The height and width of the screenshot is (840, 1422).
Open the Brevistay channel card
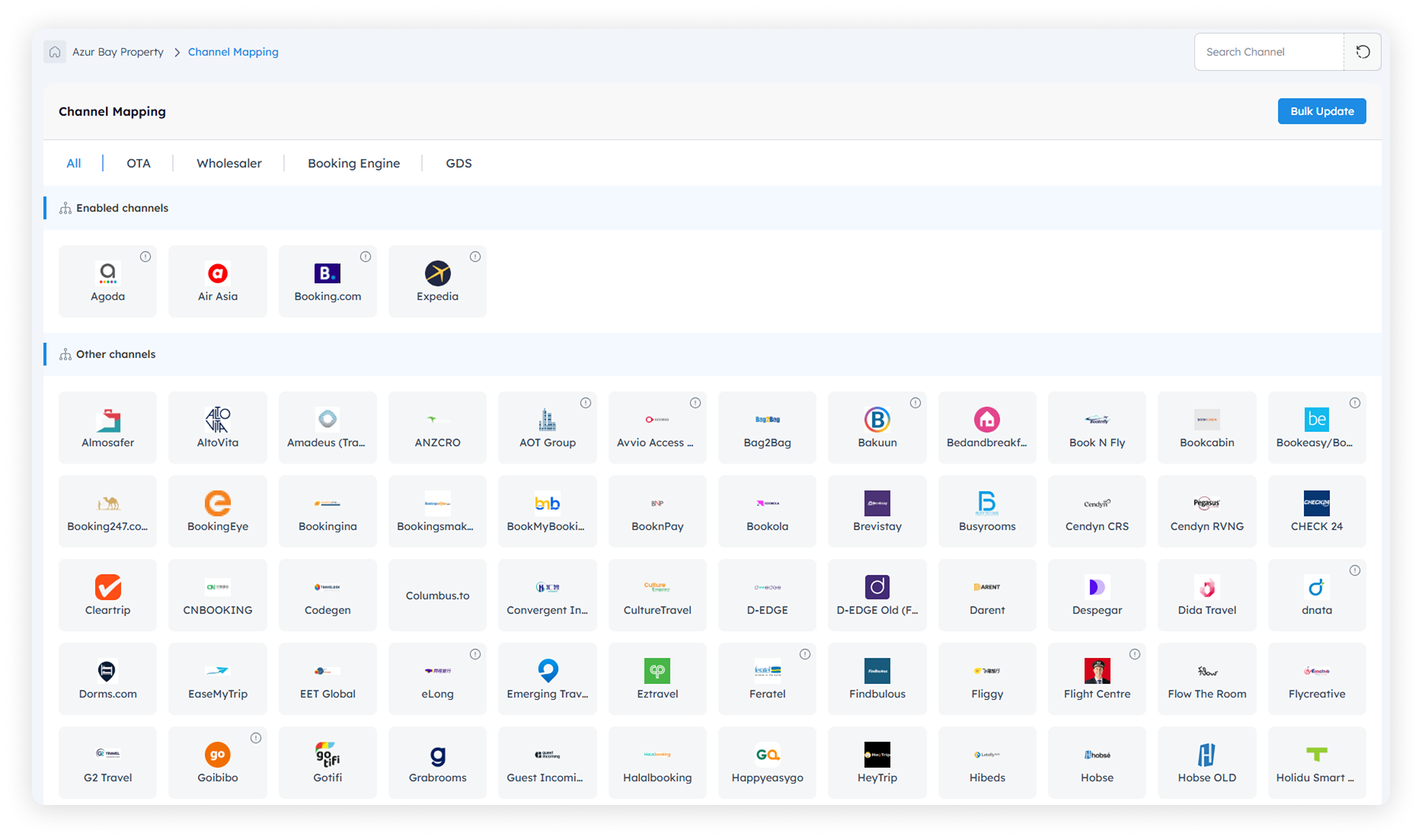coord(877,511)
